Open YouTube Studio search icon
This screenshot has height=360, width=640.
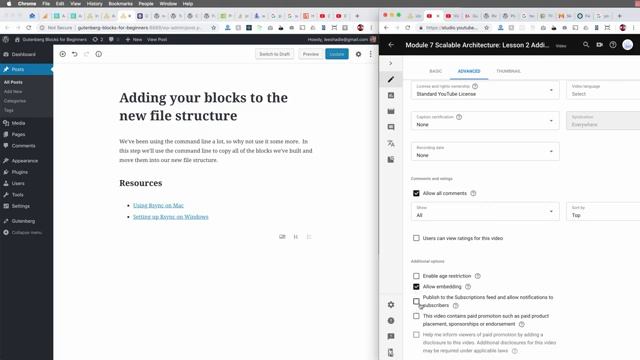(x=586, y=44)
